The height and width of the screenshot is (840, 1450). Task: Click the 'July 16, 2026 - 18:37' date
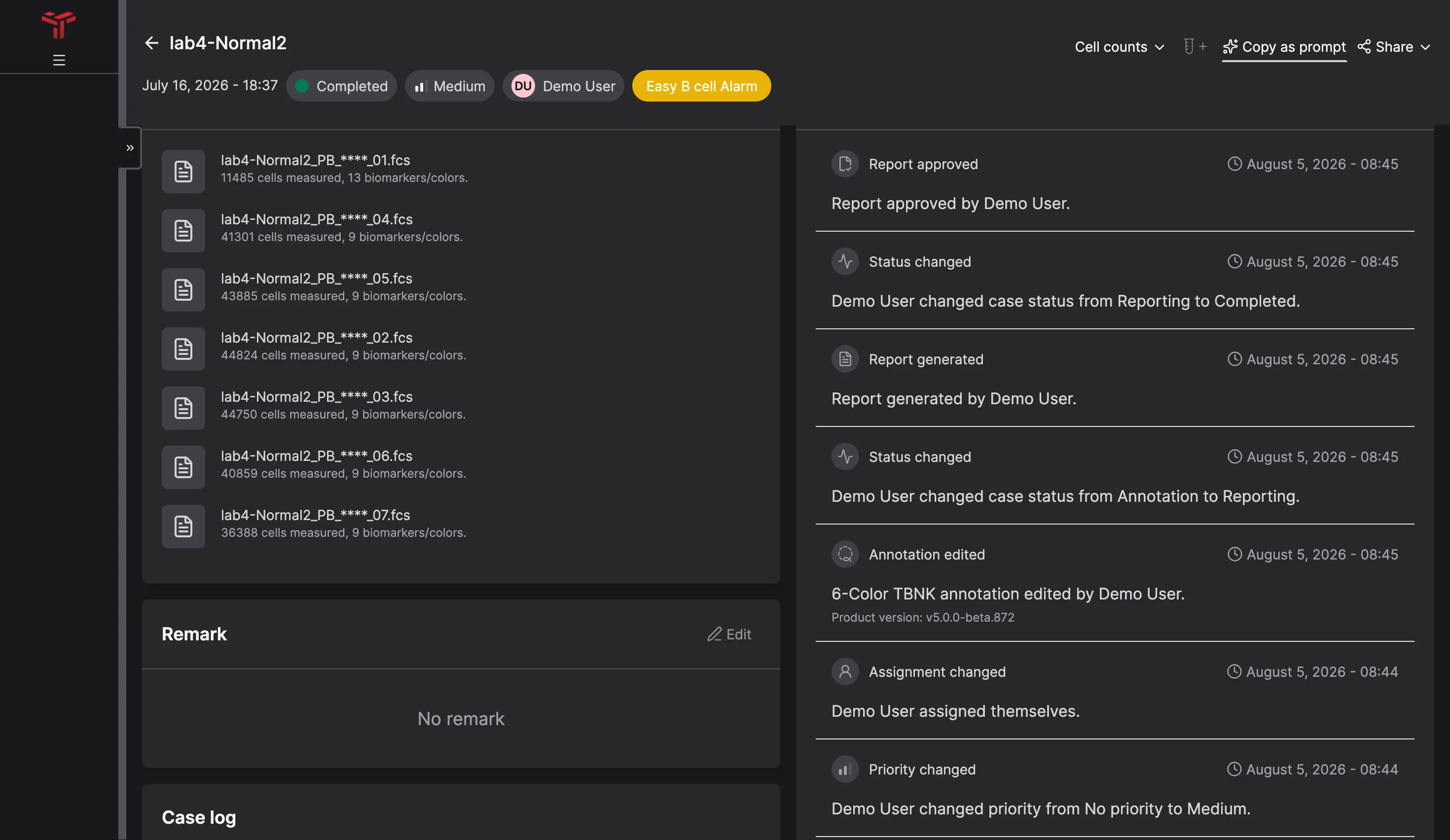(x=210, y=86)
